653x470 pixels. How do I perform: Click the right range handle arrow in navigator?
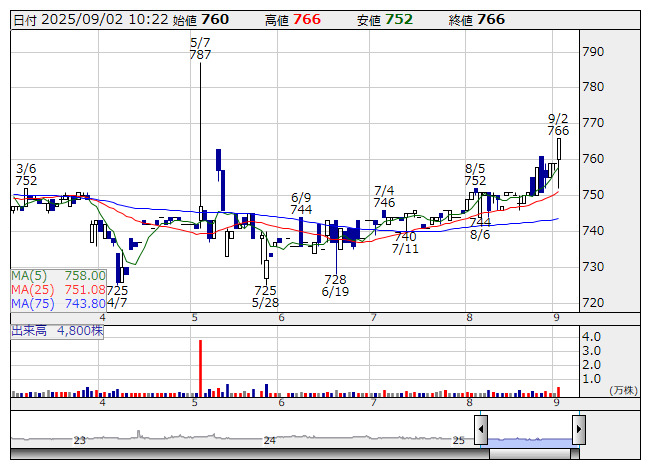578,430
